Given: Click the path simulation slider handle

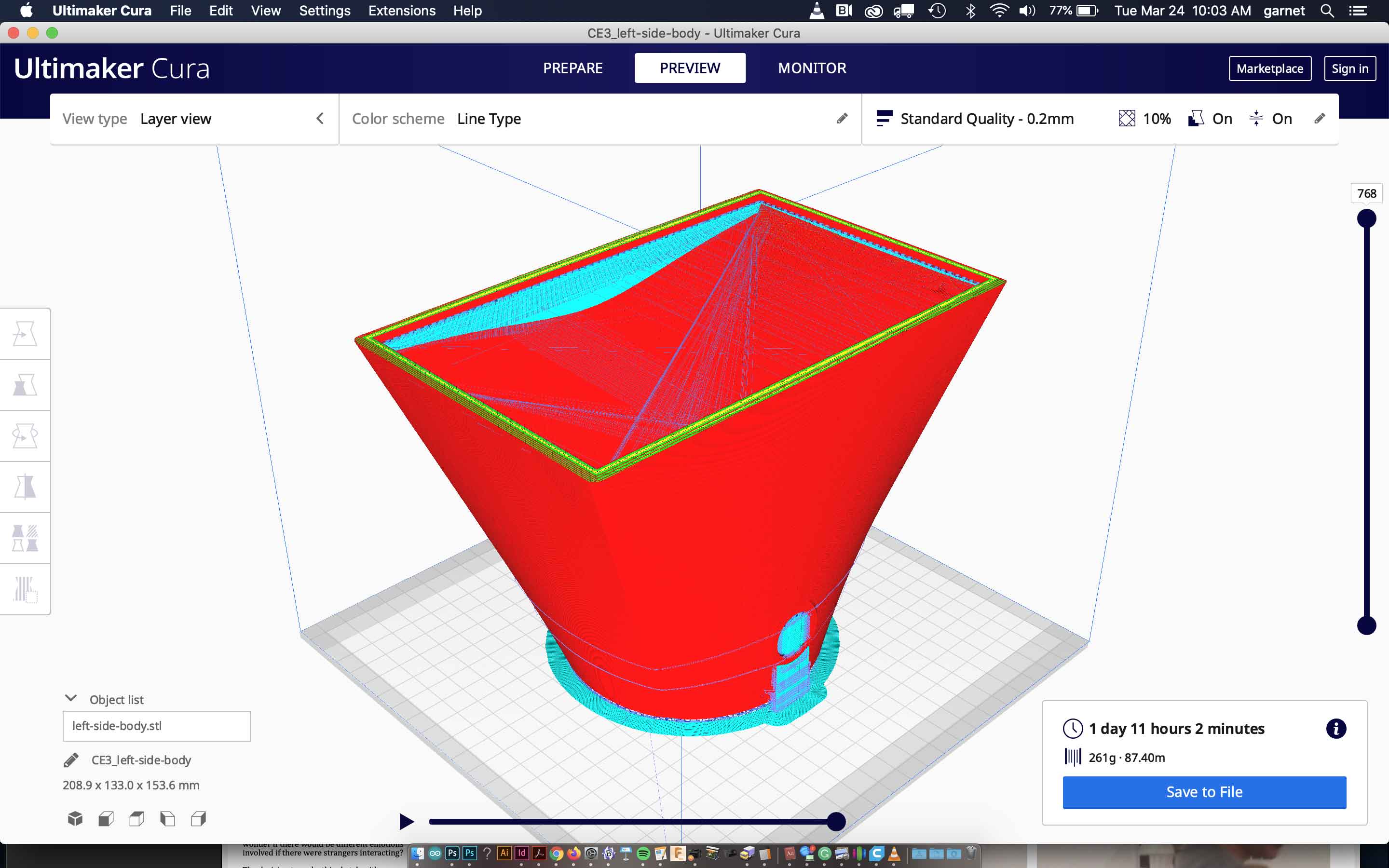Looking at the screenshot, I should pyautogui.click(x=836, y=822).
